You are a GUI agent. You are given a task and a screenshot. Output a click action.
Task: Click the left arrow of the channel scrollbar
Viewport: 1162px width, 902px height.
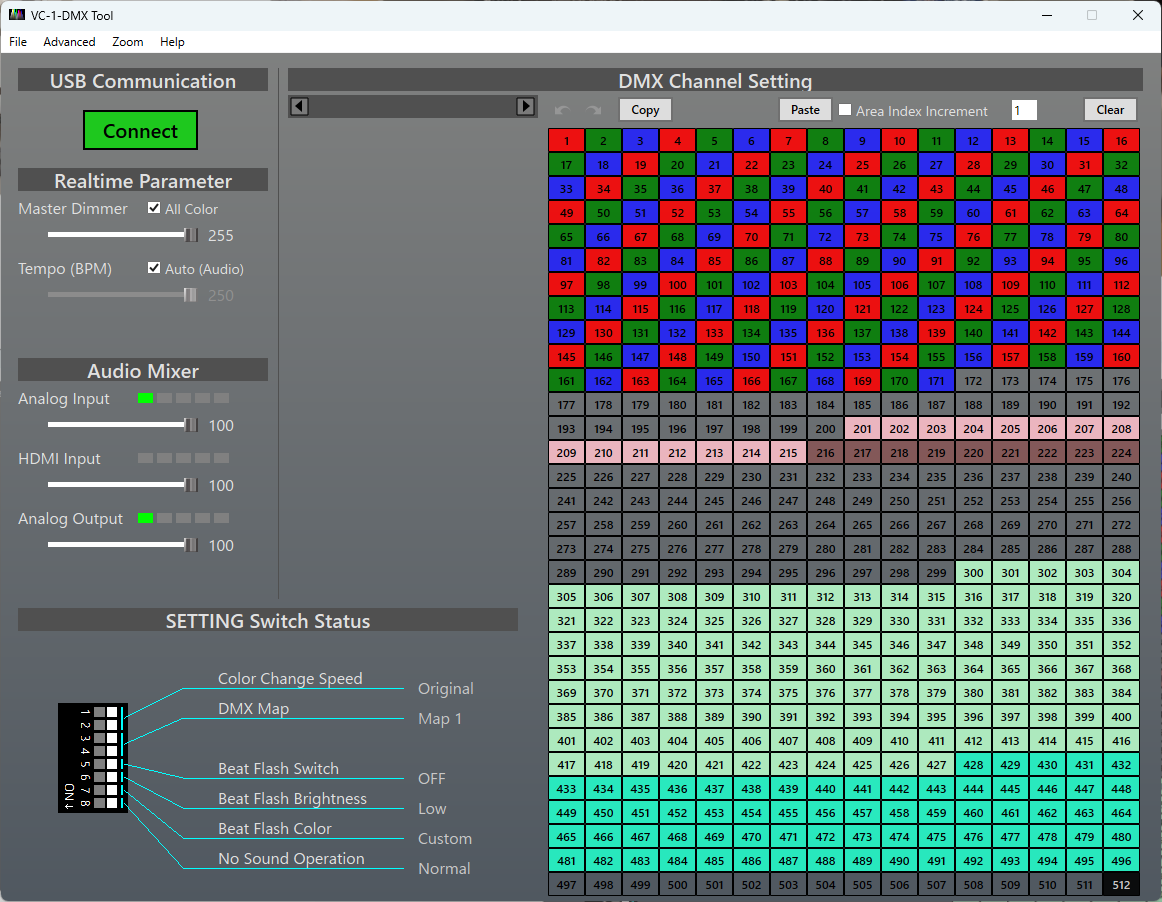pos(299,105)
